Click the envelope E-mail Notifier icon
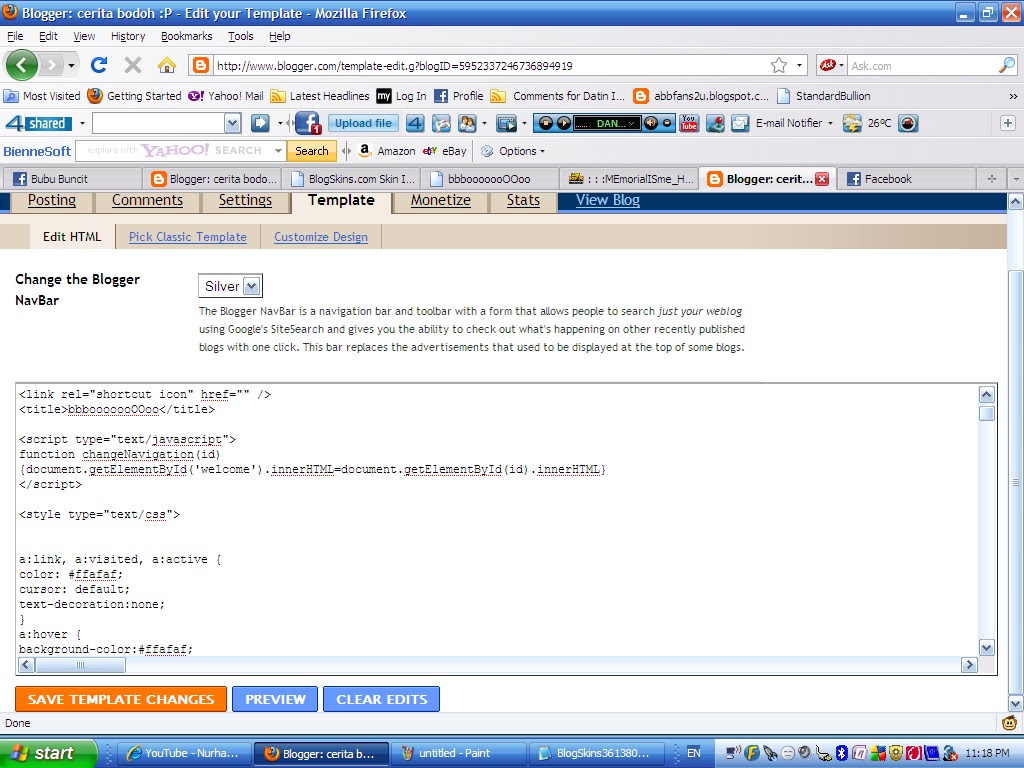The height and width of the screenshot is (768, 1024). pos(740,123)
